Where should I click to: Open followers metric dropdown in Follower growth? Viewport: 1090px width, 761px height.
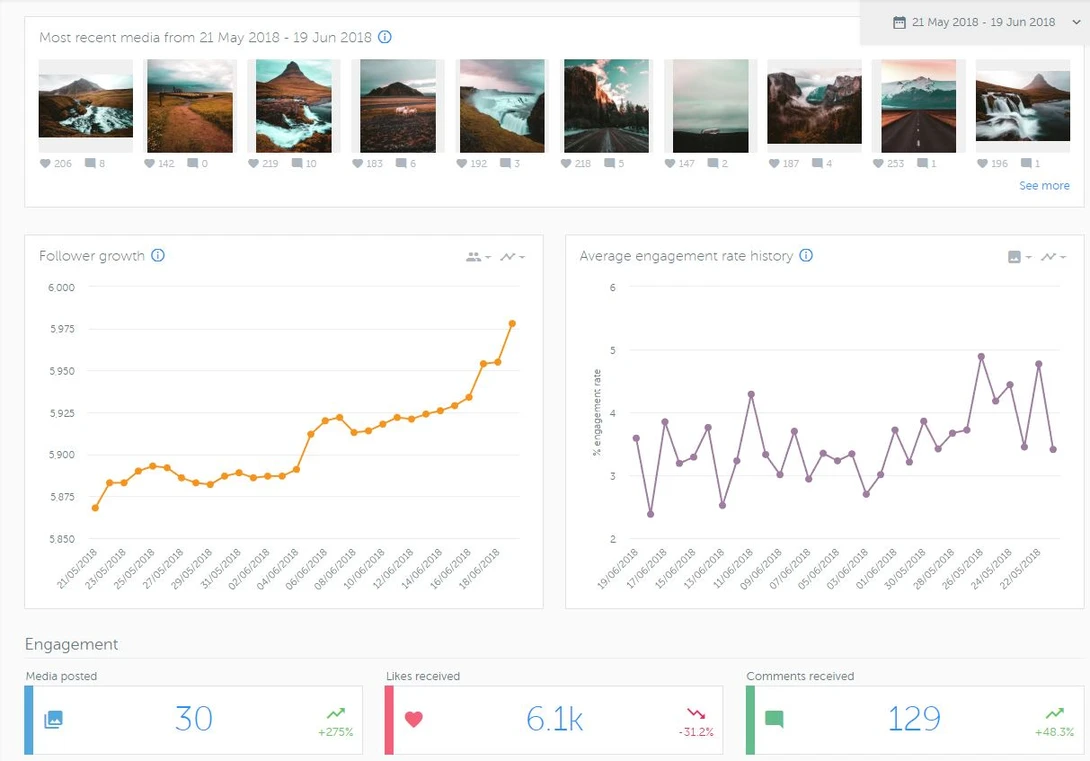(x=478, y=257)
